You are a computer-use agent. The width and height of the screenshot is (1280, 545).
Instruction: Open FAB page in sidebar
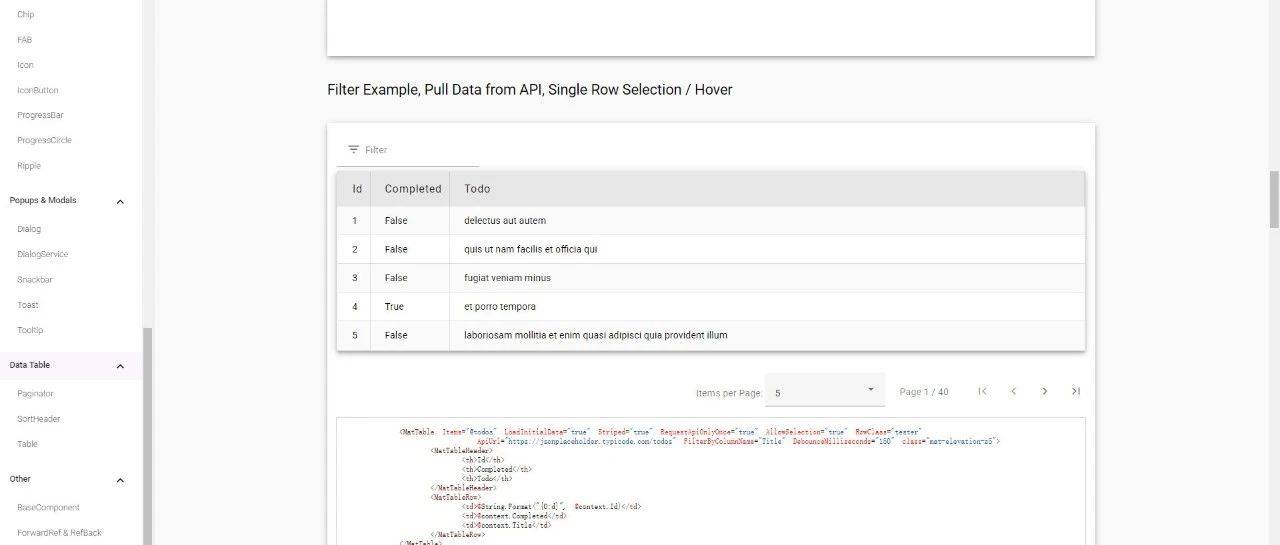pyautogui.click(x=25, y=40)
